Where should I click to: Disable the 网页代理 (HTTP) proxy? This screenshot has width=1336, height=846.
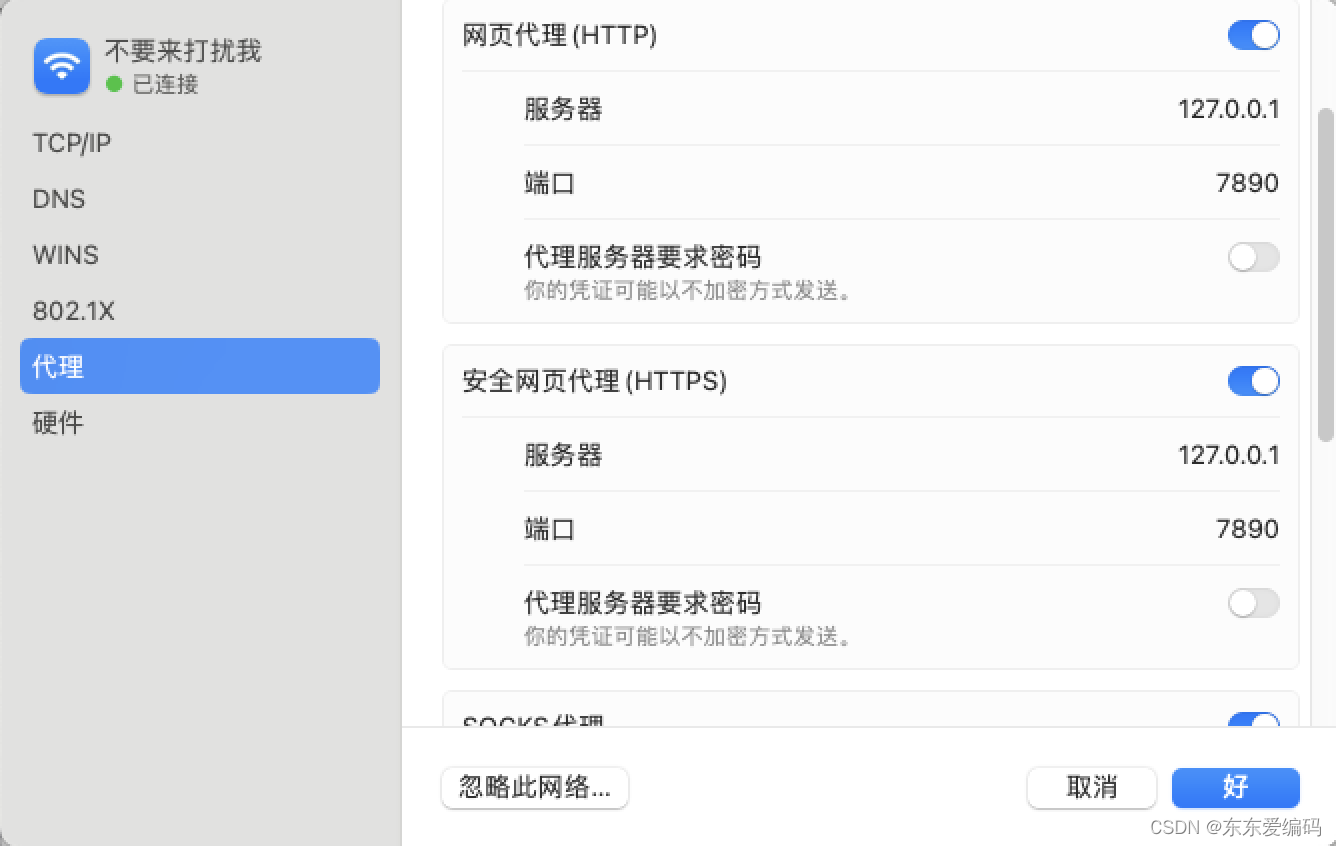tap(1253, 35)
